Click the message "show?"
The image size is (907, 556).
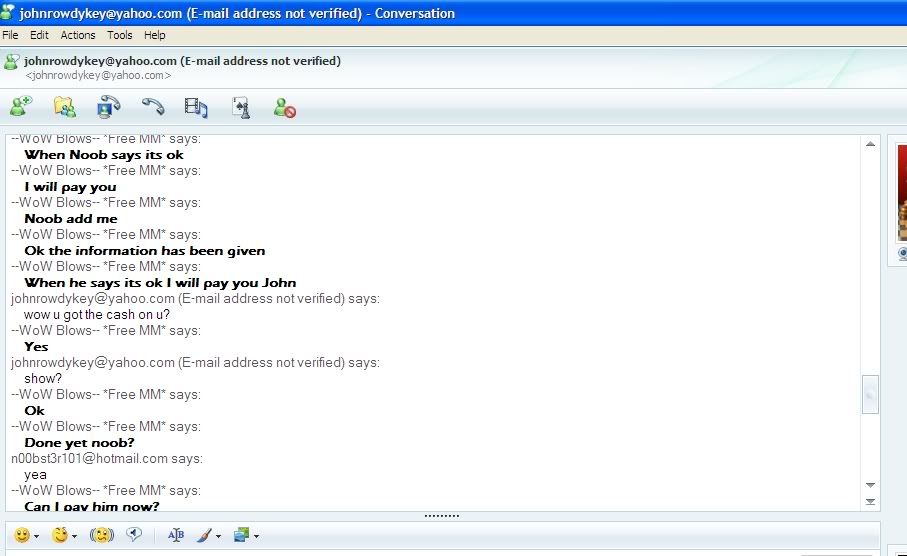click(43, 378)
